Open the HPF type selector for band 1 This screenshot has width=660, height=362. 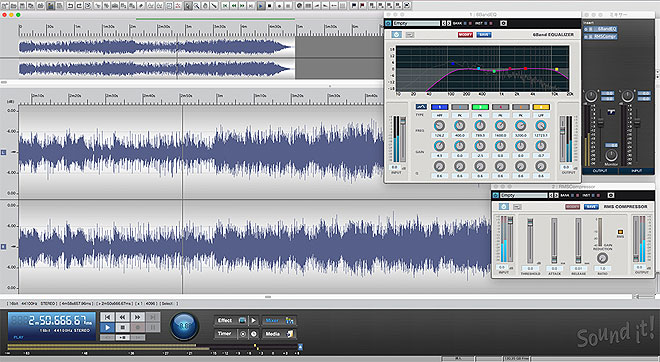point(439,115)
